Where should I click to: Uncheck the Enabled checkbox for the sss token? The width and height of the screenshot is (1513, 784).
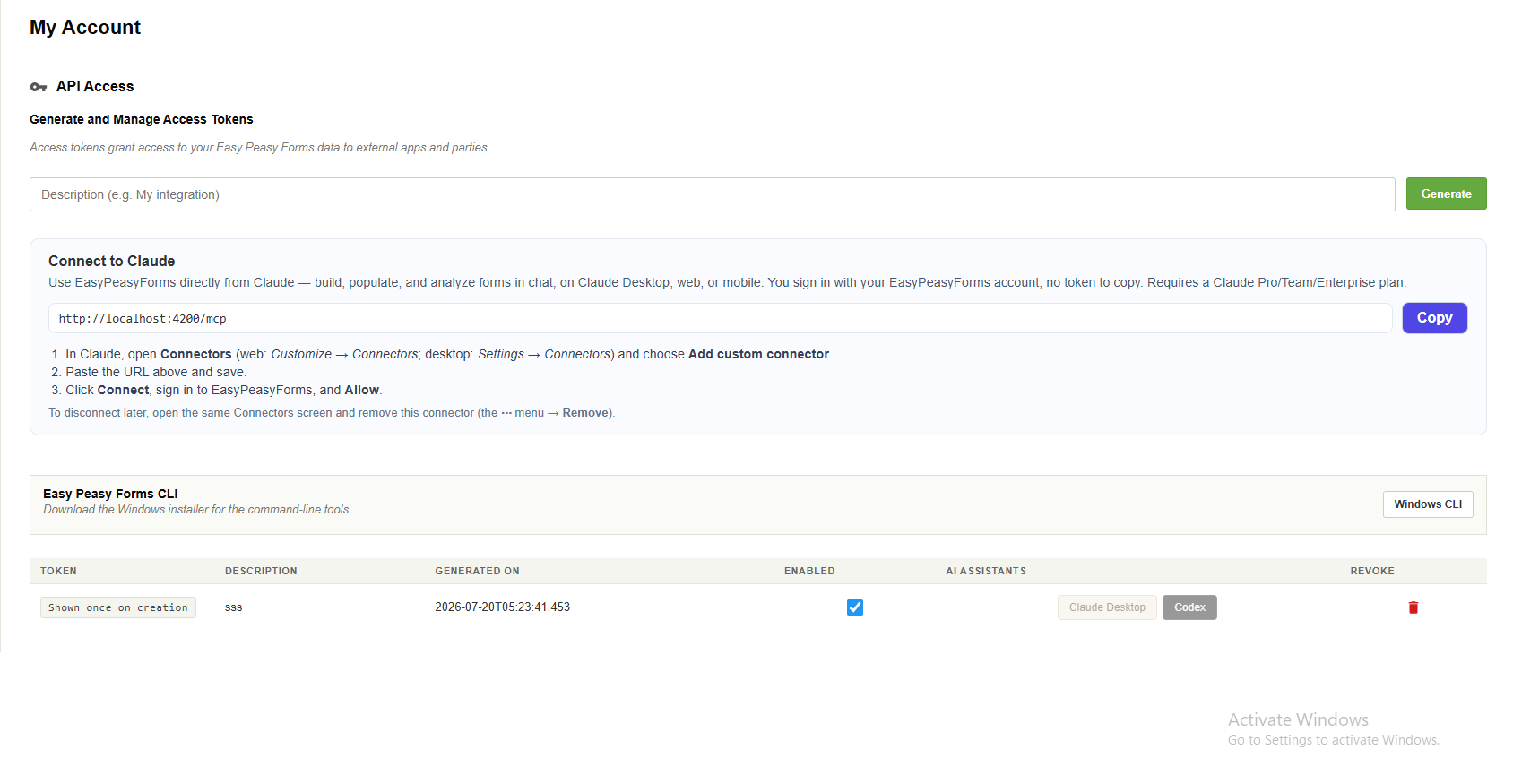[x=855, y=607]
